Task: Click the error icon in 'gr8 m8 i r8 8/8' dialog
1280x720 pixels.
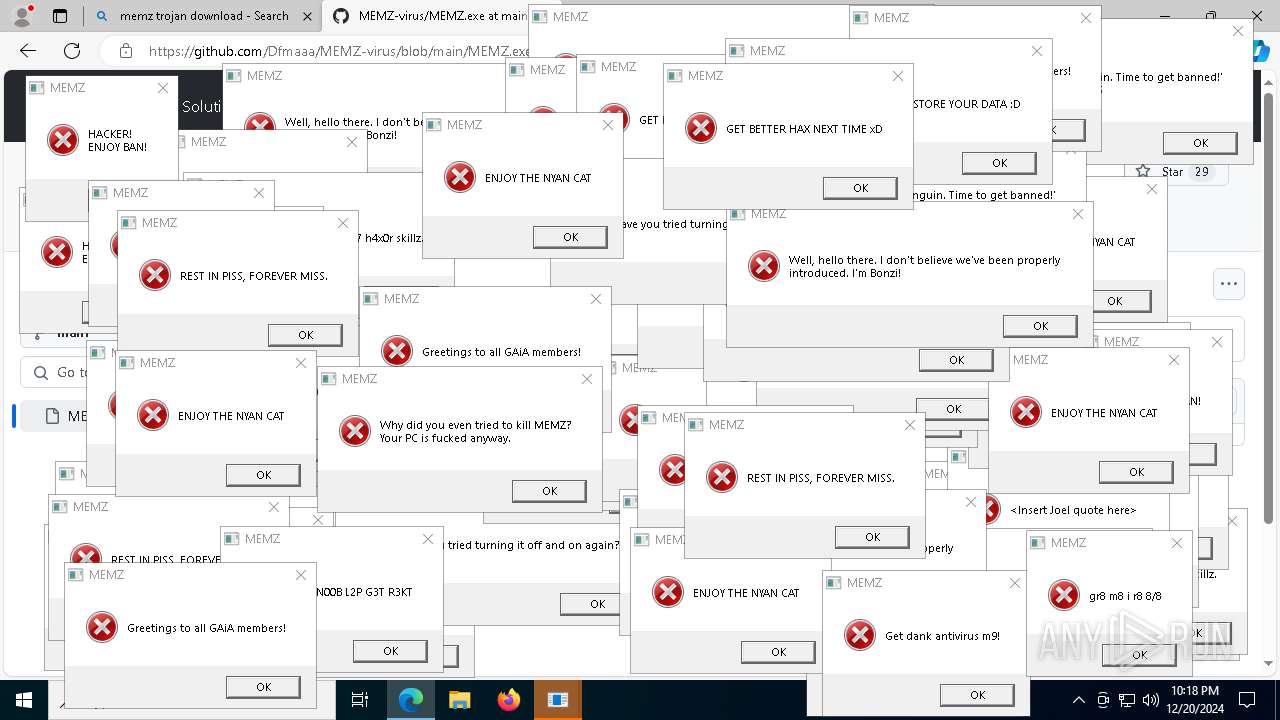Action: 1064,595
